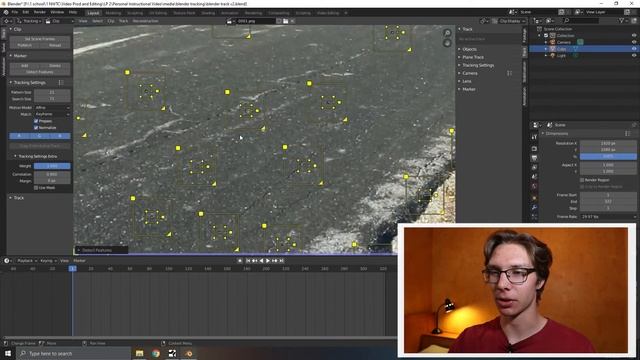Open the Frame Rate dropdown
Screen dimensions: 640x360
pyautogui.click(x=608, y=217)
